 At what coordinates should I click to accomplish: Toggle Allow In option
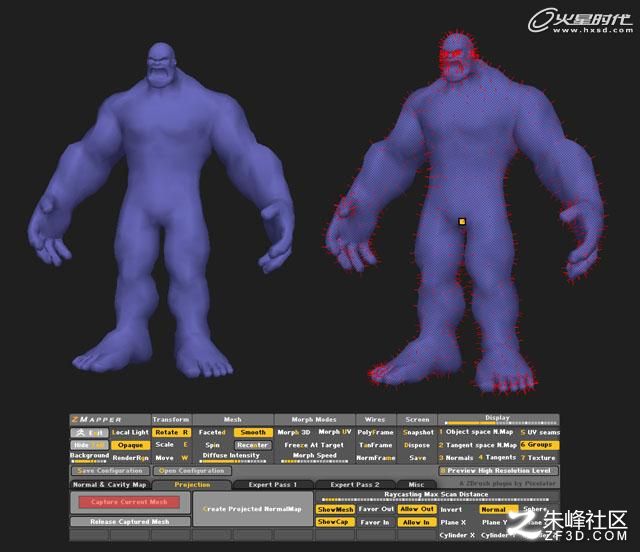tap(417, 522)
